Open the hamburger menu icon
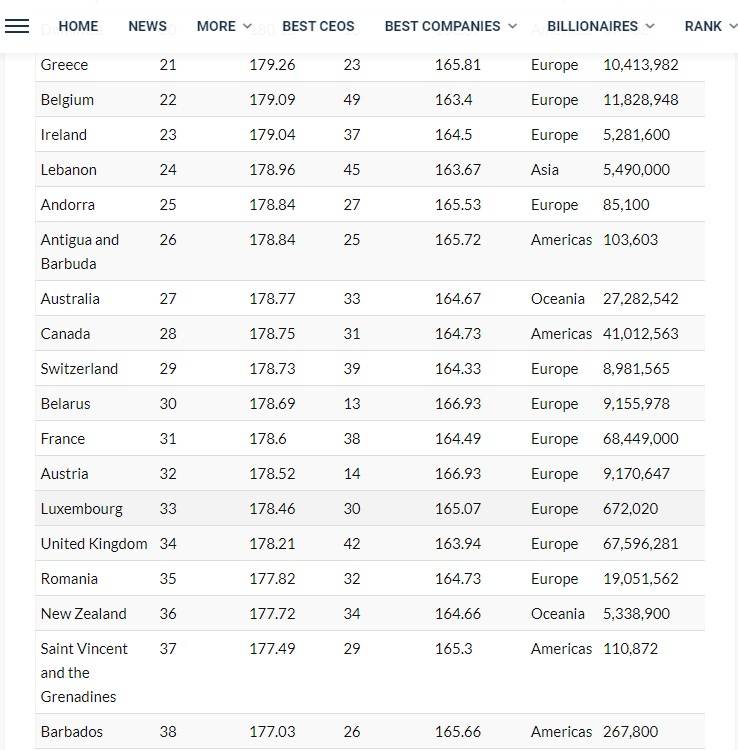738x750 pixels. 17,26
